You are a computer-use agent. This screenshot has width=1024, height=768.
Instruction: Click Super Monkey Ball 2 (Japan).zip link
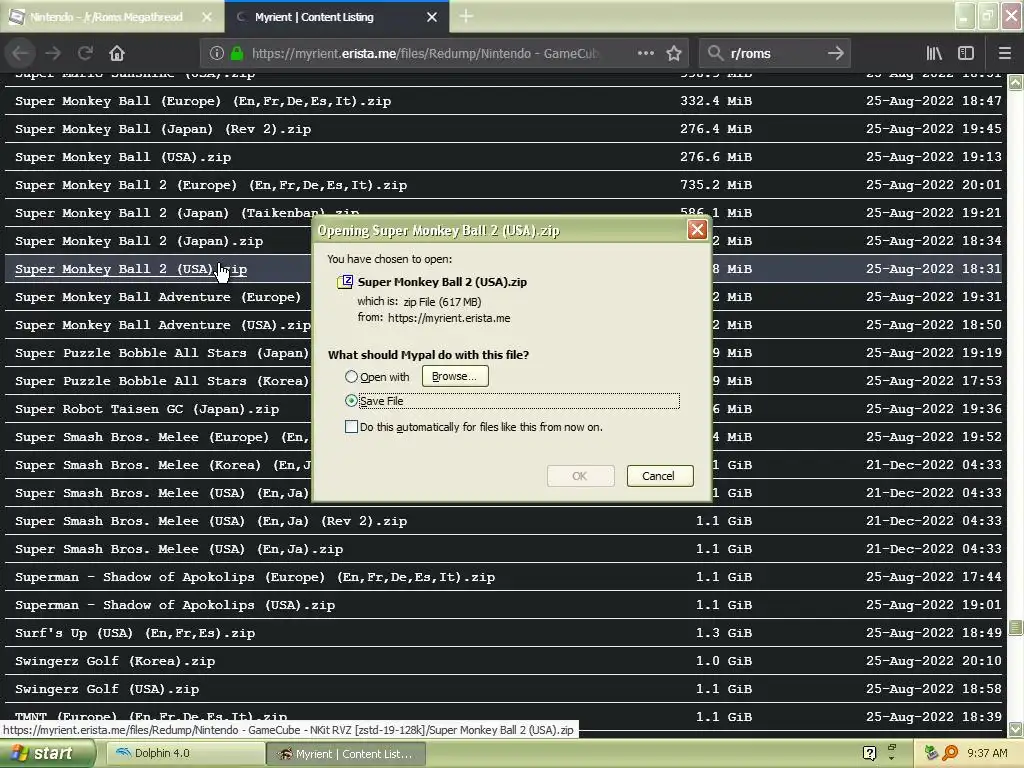click(139, 241)
